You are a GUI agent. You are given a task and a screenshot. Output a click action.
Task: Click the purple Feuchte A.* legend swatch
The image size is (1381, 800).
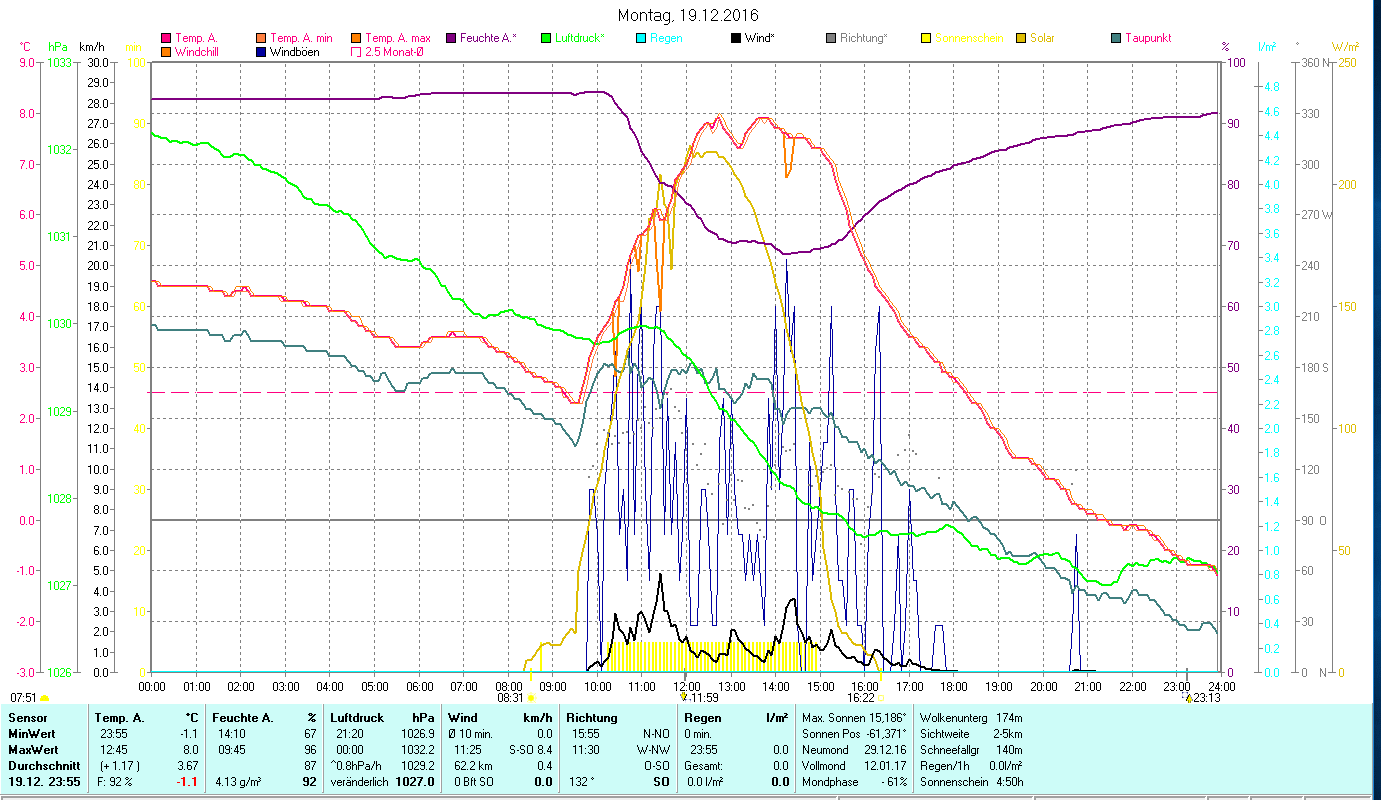[451, 38]
